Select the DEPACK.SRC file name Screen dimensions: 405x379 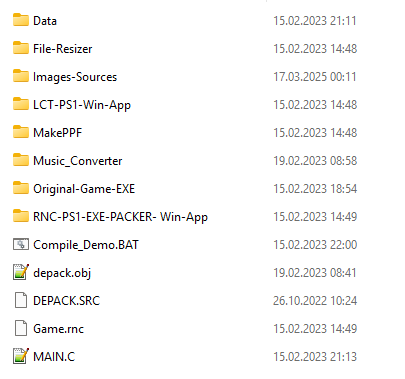click(x=66, y=301)
